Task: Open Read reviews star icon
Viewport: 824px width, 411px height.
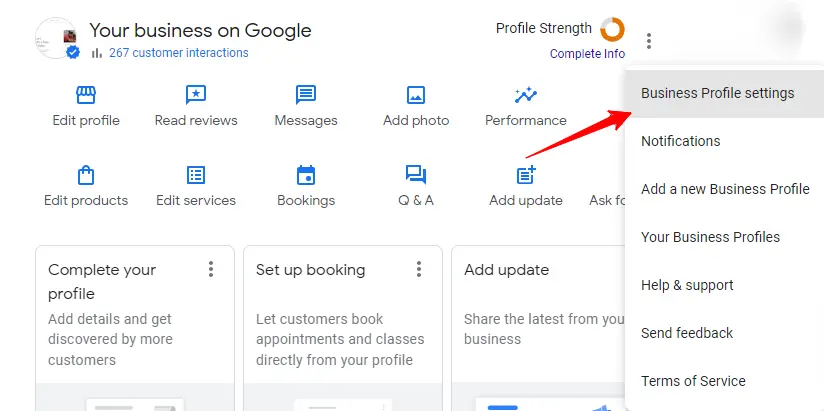Action: click(196, 95)
